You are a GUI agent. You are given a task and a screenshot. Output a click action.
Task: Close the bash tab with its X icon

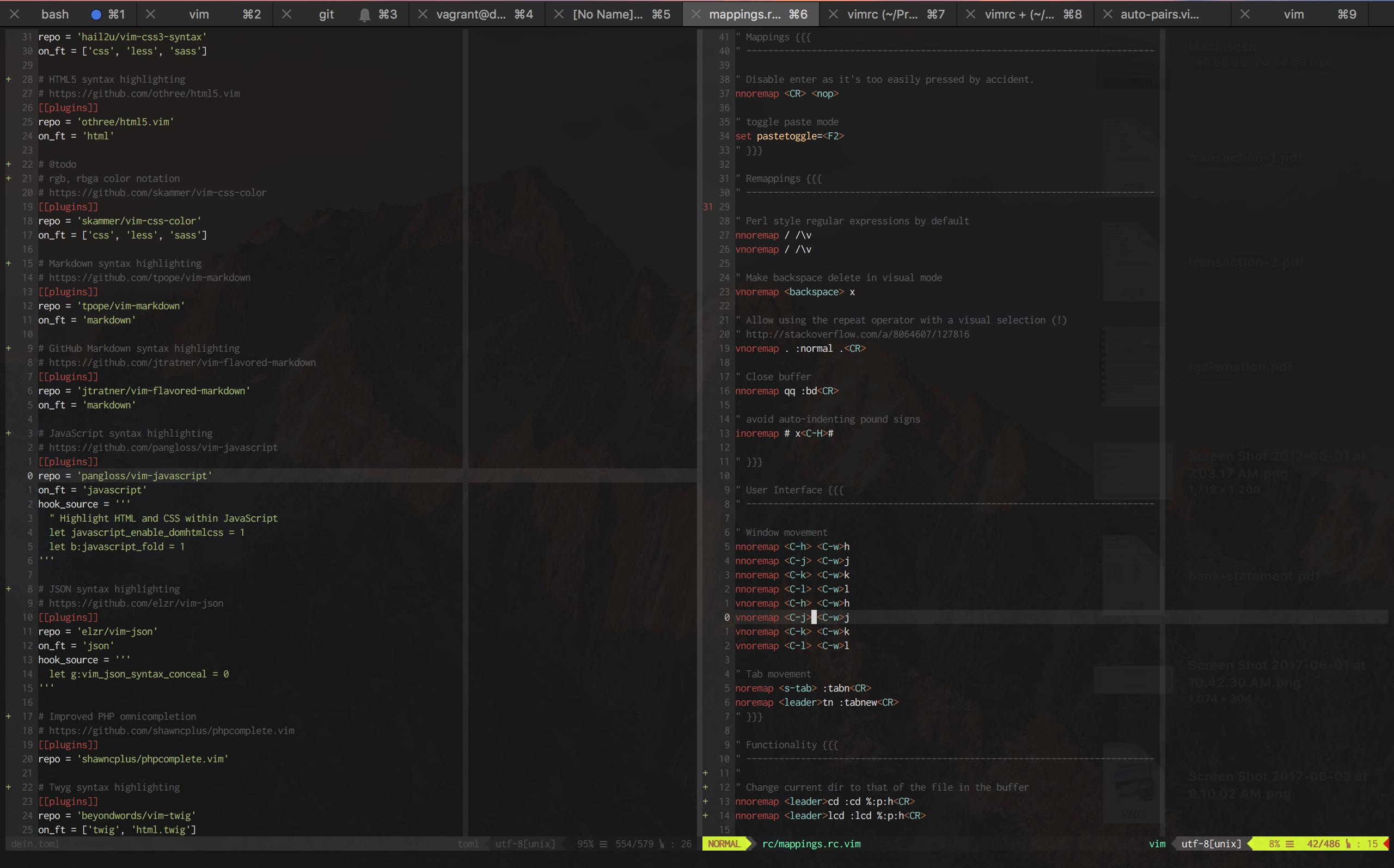(15, 14)
